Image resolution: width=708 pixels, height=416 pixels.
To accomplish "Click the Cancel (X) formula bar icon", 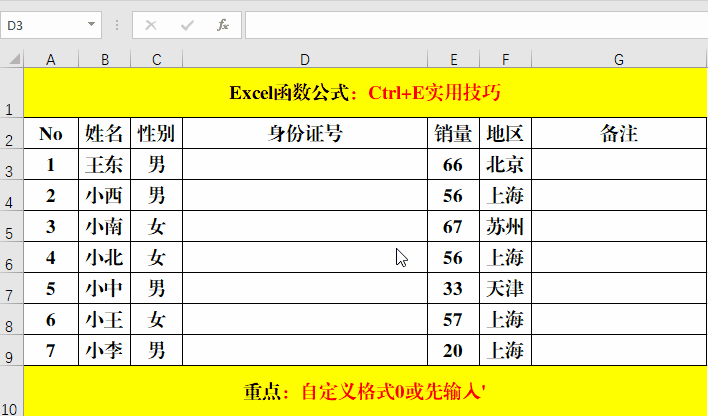I will coord(151,25).
